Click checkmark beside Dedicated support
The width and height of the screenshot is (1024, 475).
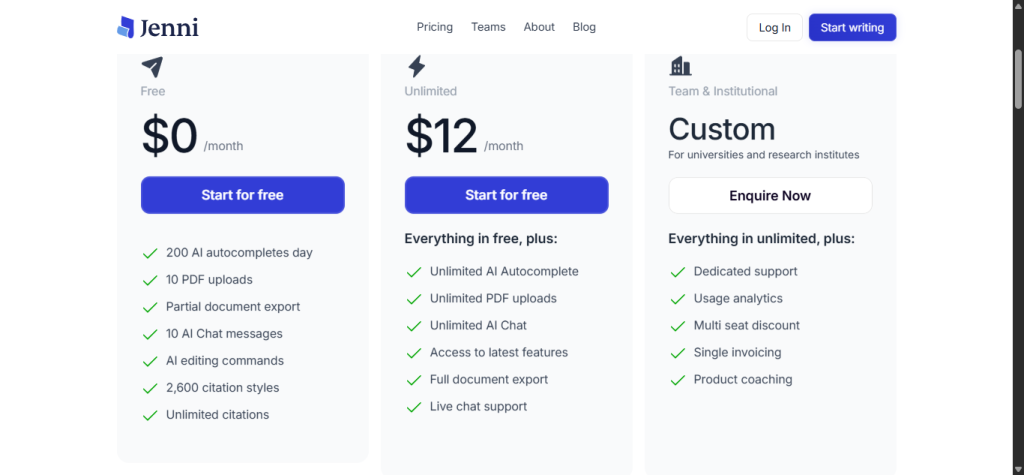pyautogui.click(x=678, y=272)
